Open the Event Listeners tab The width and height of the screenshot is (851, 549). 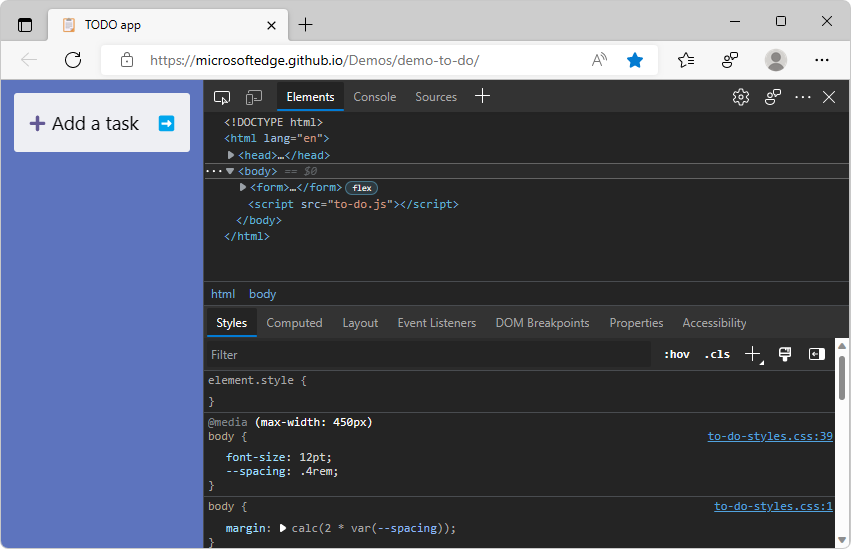pyautogui.click(x=436, y=323)
